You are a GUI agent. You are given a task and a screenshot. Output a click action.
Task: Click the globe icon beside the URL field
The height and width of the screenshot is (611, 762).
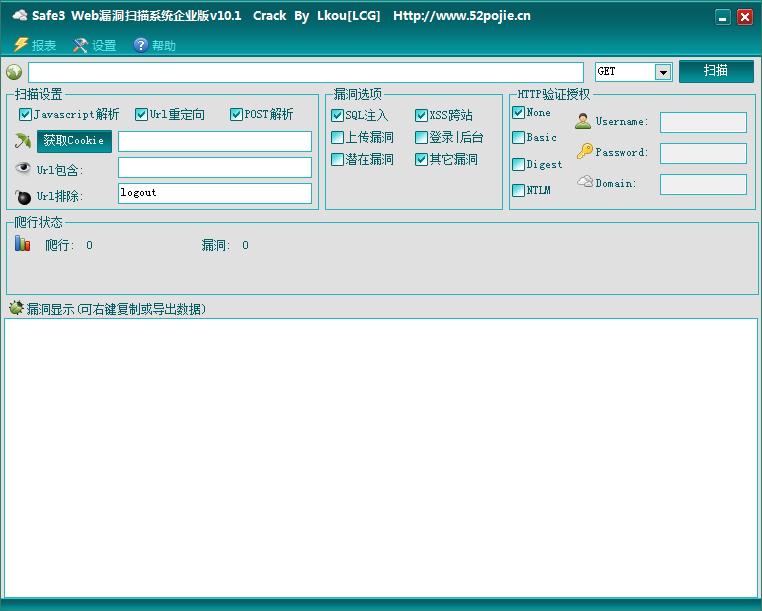pyautogui.click(x=14, y=72)
